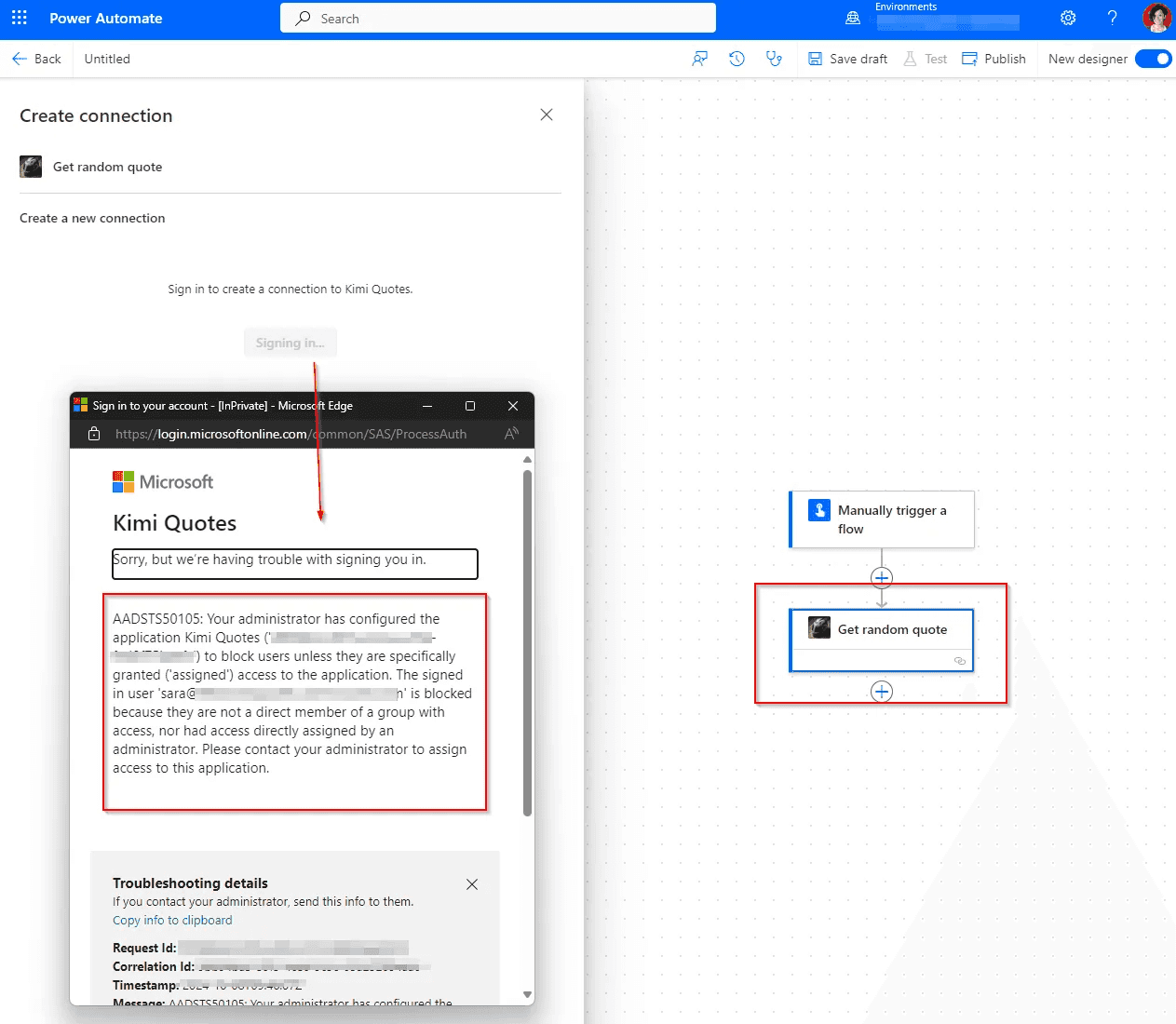Click the Request Id label
This screenshot has width=1176, height=1024.
[x=144, y=948]
